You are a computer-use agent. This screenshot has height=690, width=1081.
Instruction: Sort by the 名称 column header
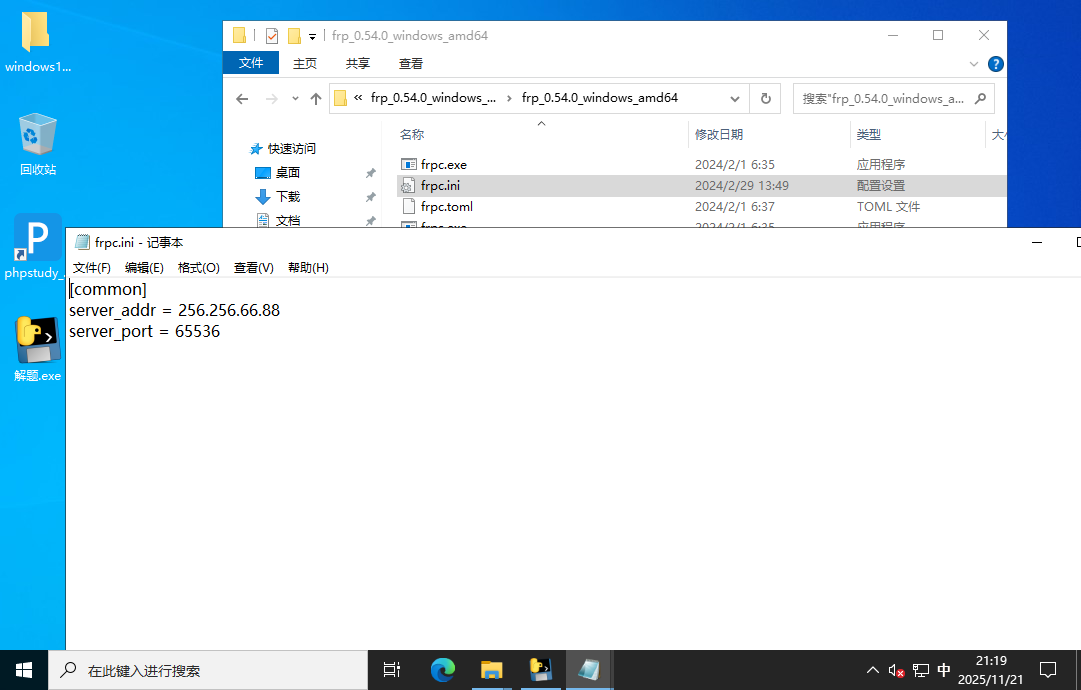412,134
